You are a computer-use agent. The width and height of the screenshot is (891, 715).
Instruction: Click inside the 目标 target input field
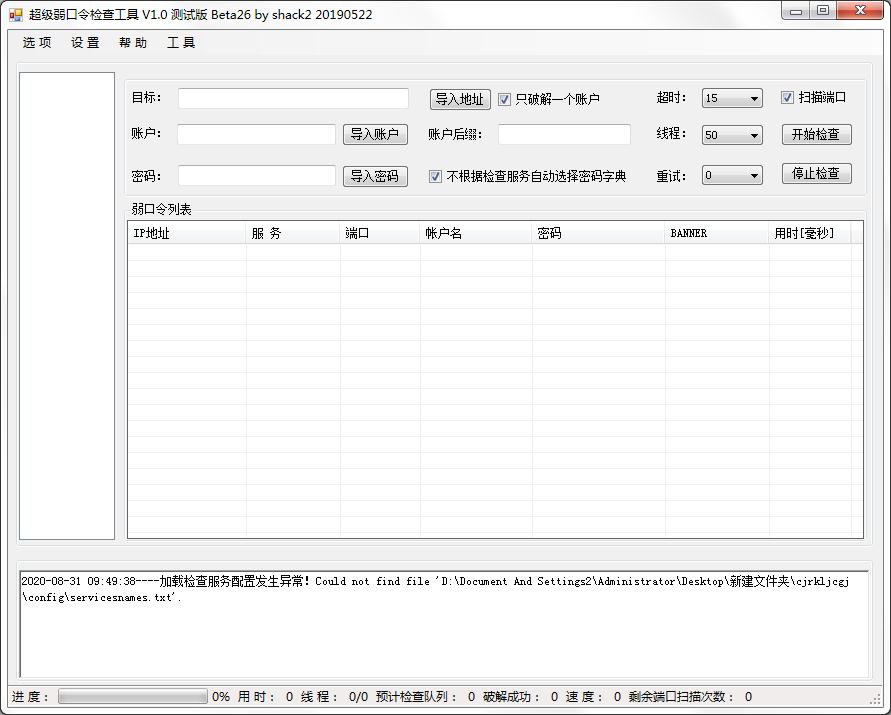pyautogui.click(x=292, y=98)
